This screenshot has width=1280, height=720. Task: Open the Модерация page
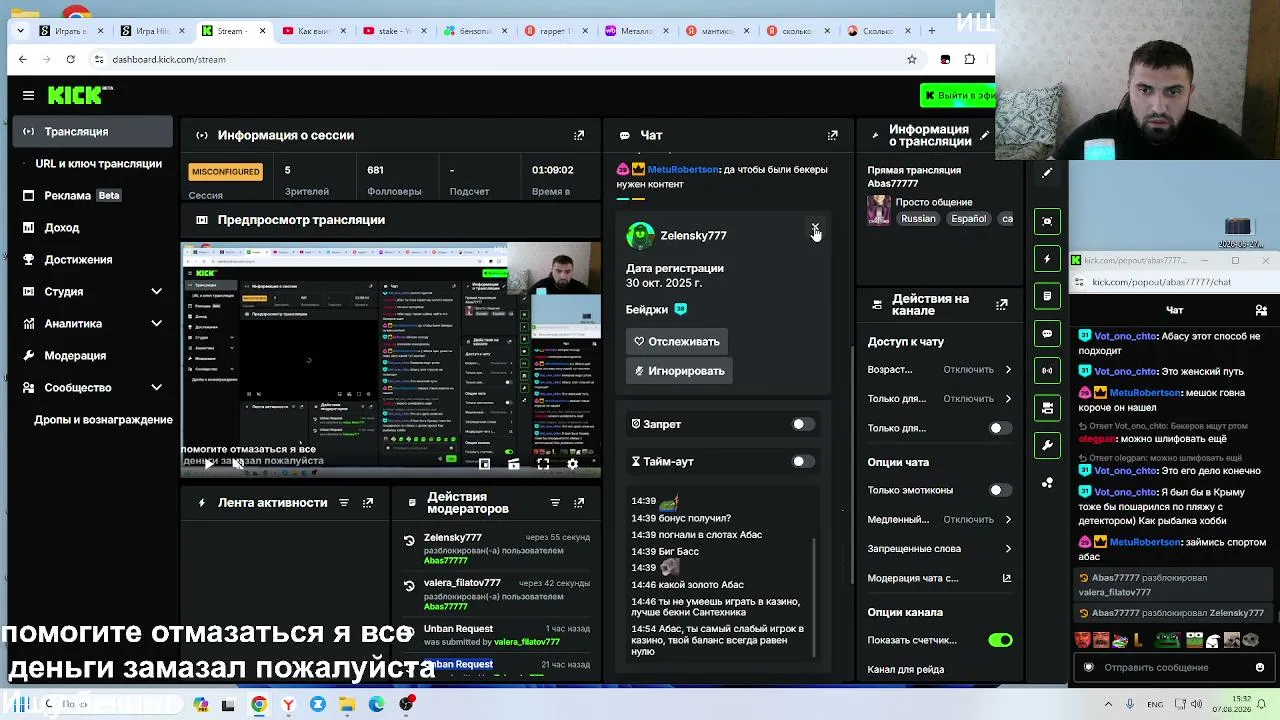pyautogui.click(x=93, y=355)
